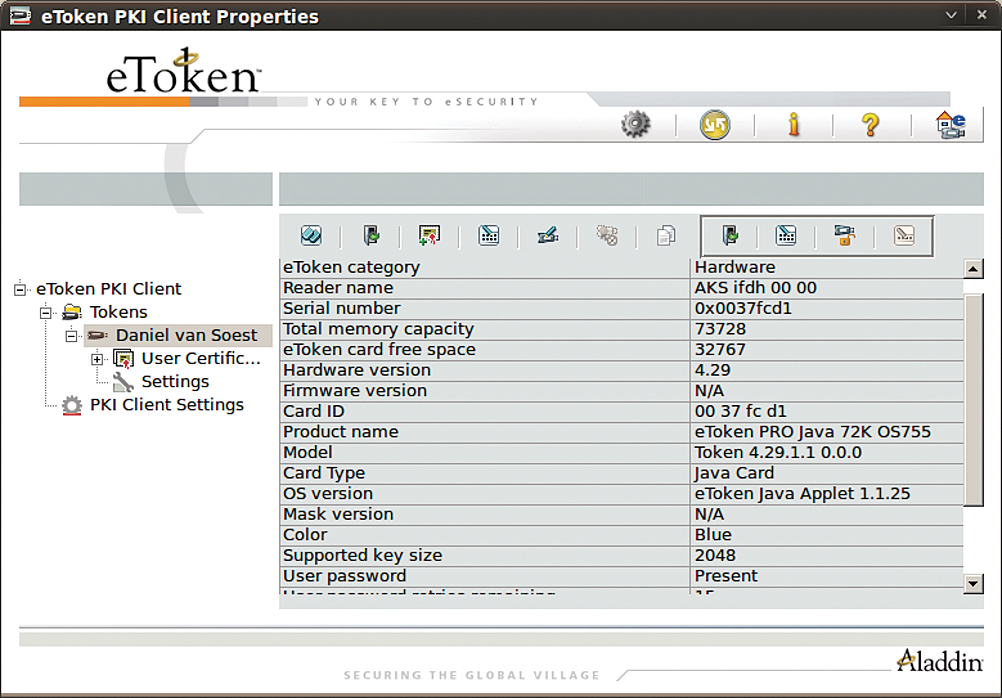Click the yellow Refresh icon

714,125
